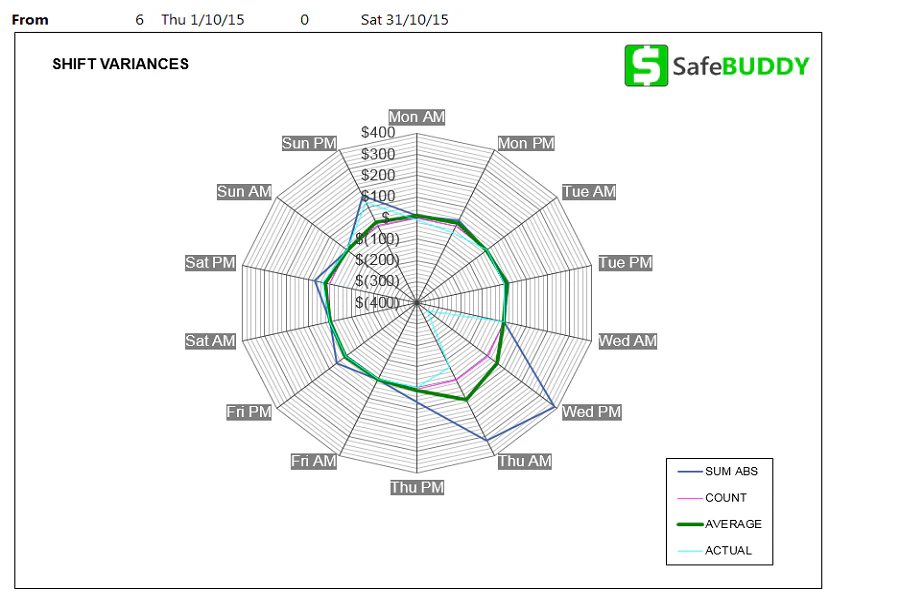Click the Sat 31/10/15 end date cell
The width and height of the screenshot is (900, 600).
tap(404, 19)
